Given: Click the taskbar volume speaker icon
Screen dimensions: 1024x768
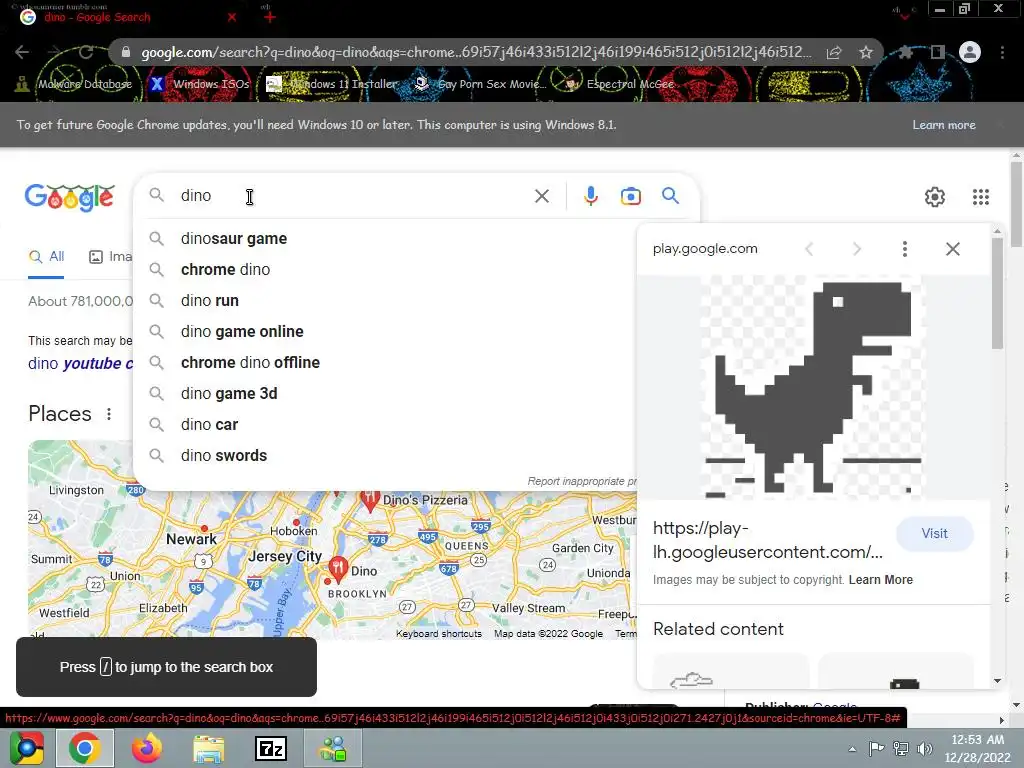Looking at the screenshot, I should pos(925,749).
